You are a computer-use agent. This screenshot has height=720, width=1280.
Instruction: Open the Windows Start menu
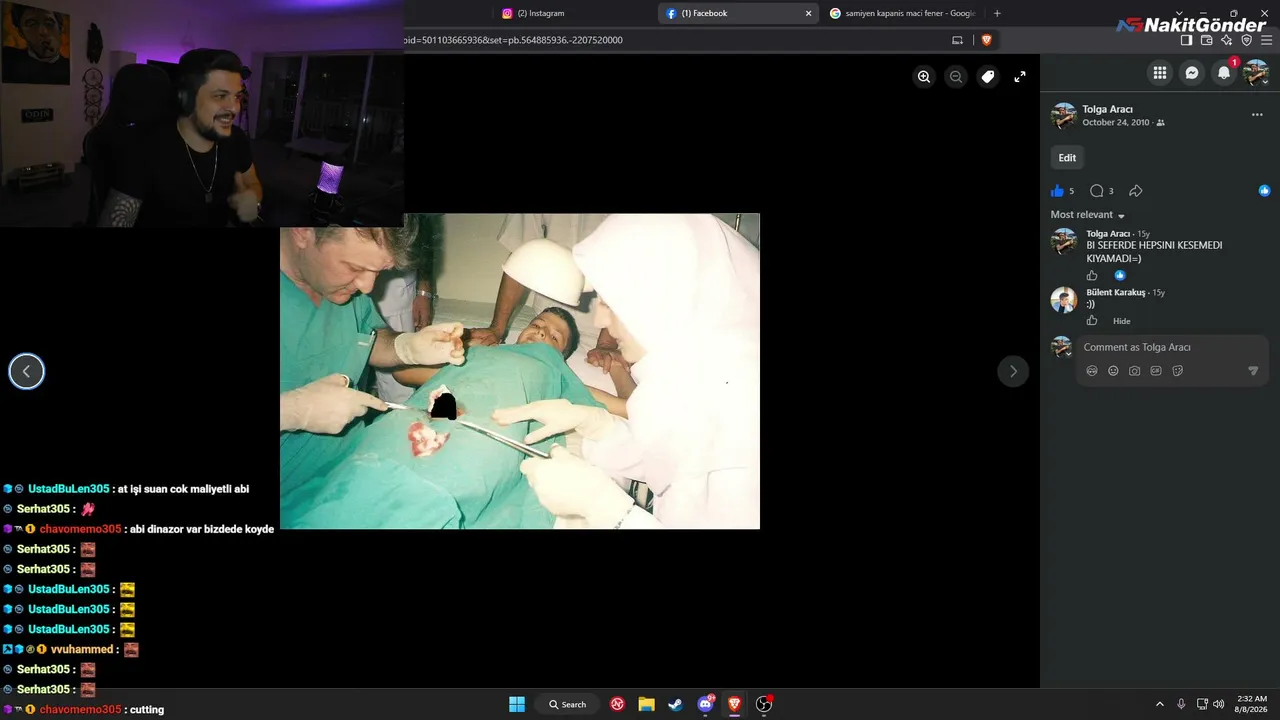(517, 704)
